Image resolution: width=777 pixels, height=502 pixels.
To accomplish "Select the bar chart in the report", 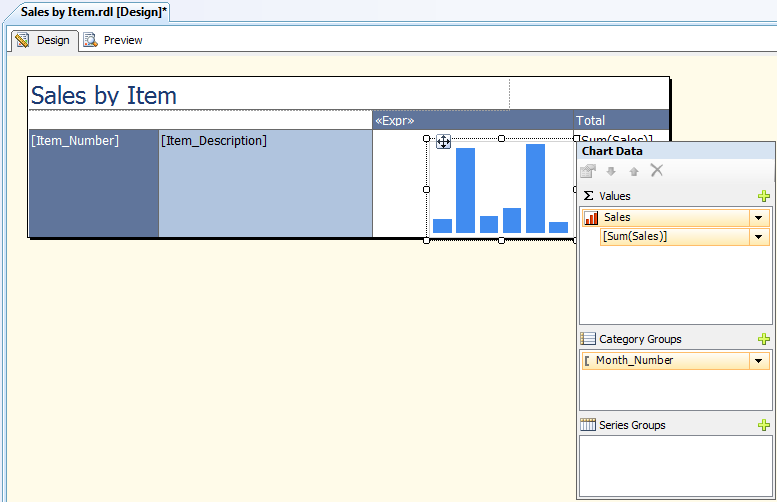I will (500, 190).
